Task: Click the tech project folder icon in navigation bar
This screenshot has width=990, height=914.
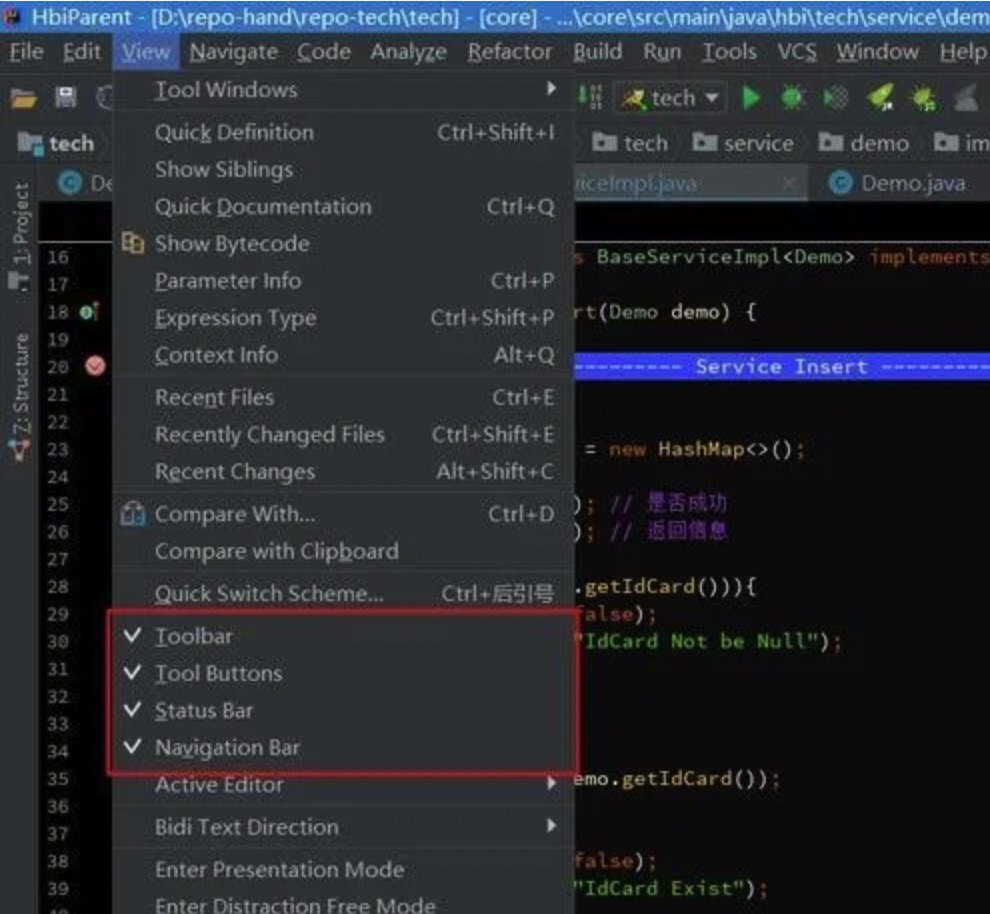Action: [30, 143]
